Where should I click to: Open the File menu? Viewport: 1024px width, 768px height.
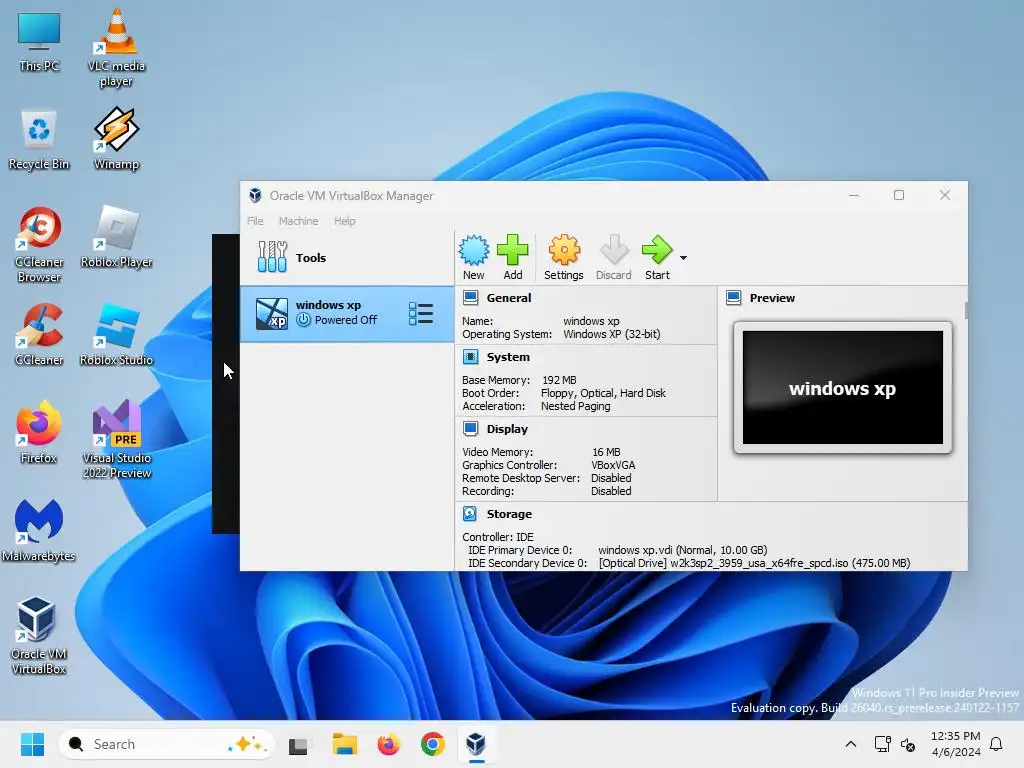255,221
